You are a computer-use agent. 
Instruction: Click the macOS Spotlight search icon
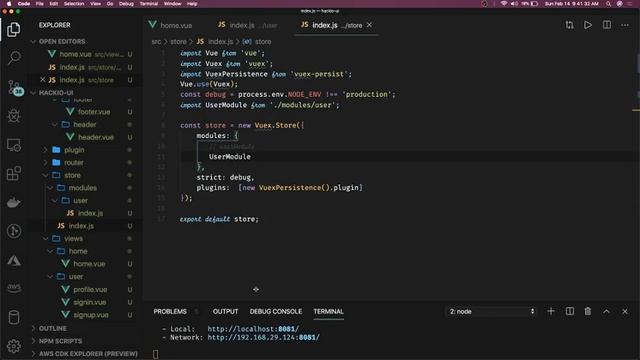click(x=608, y=4)
